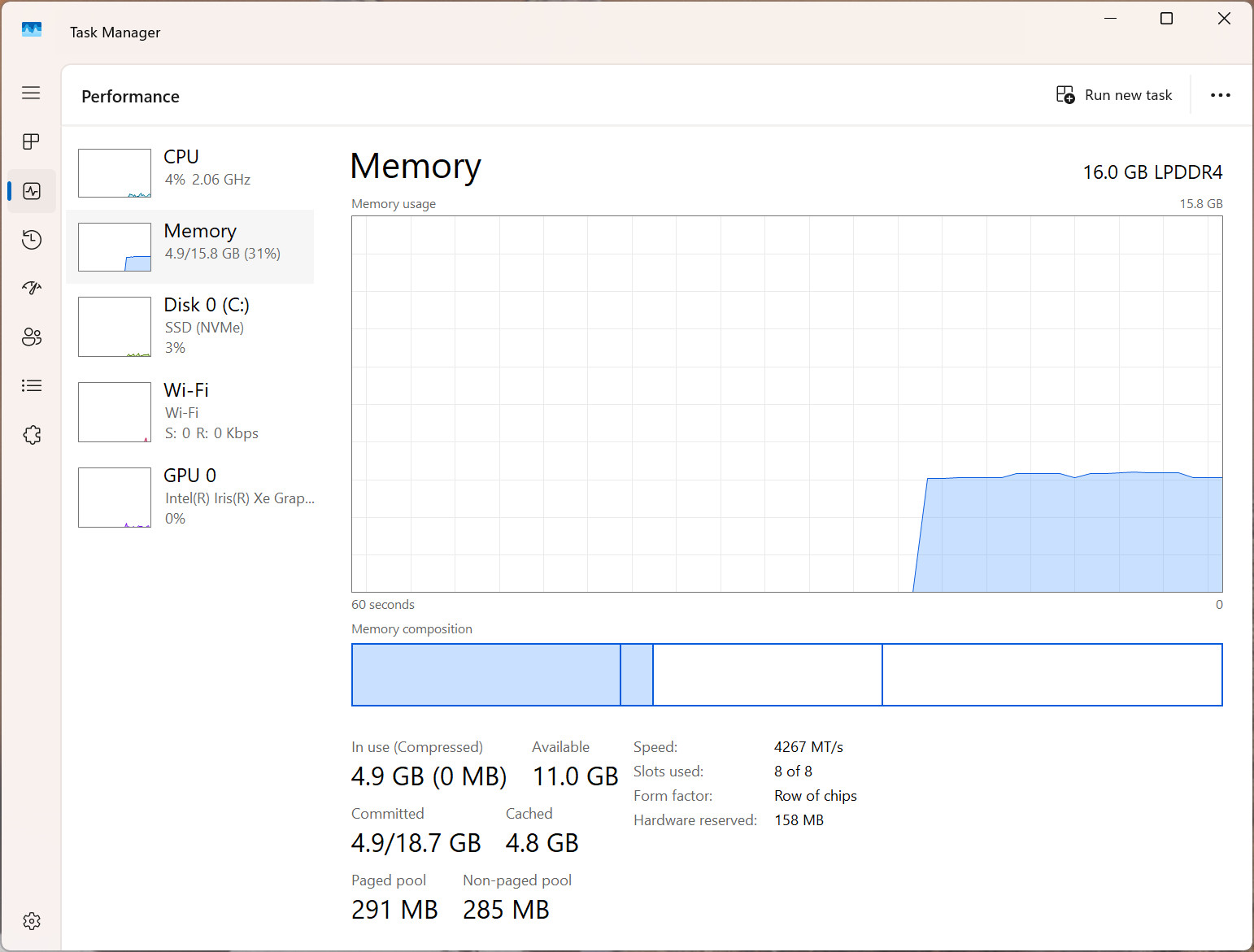Open the Users page icon
Viewport: 1254px width, 952px height.
32,337
